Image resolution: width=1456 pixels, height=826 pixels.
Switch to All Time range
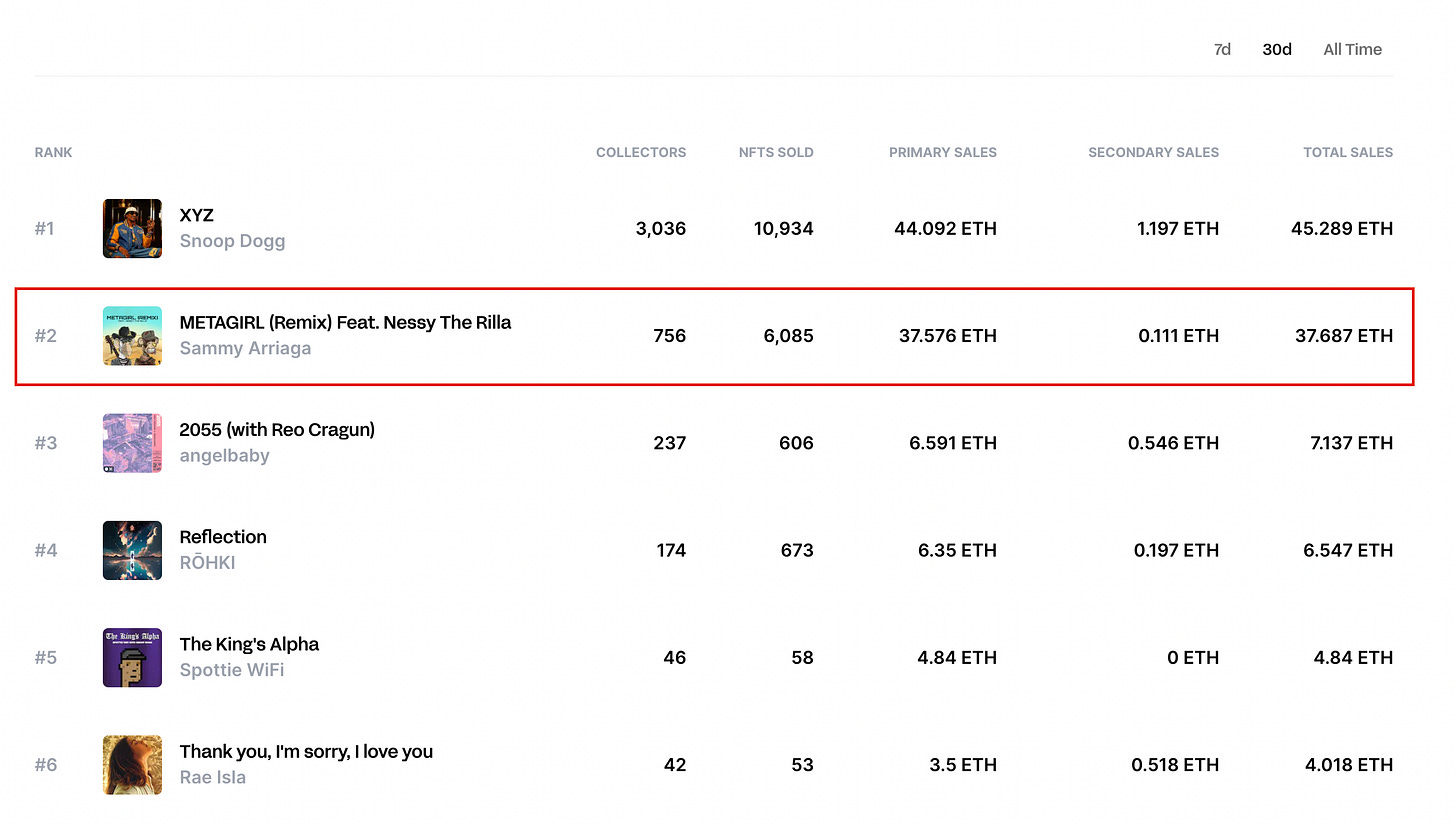1352,49
